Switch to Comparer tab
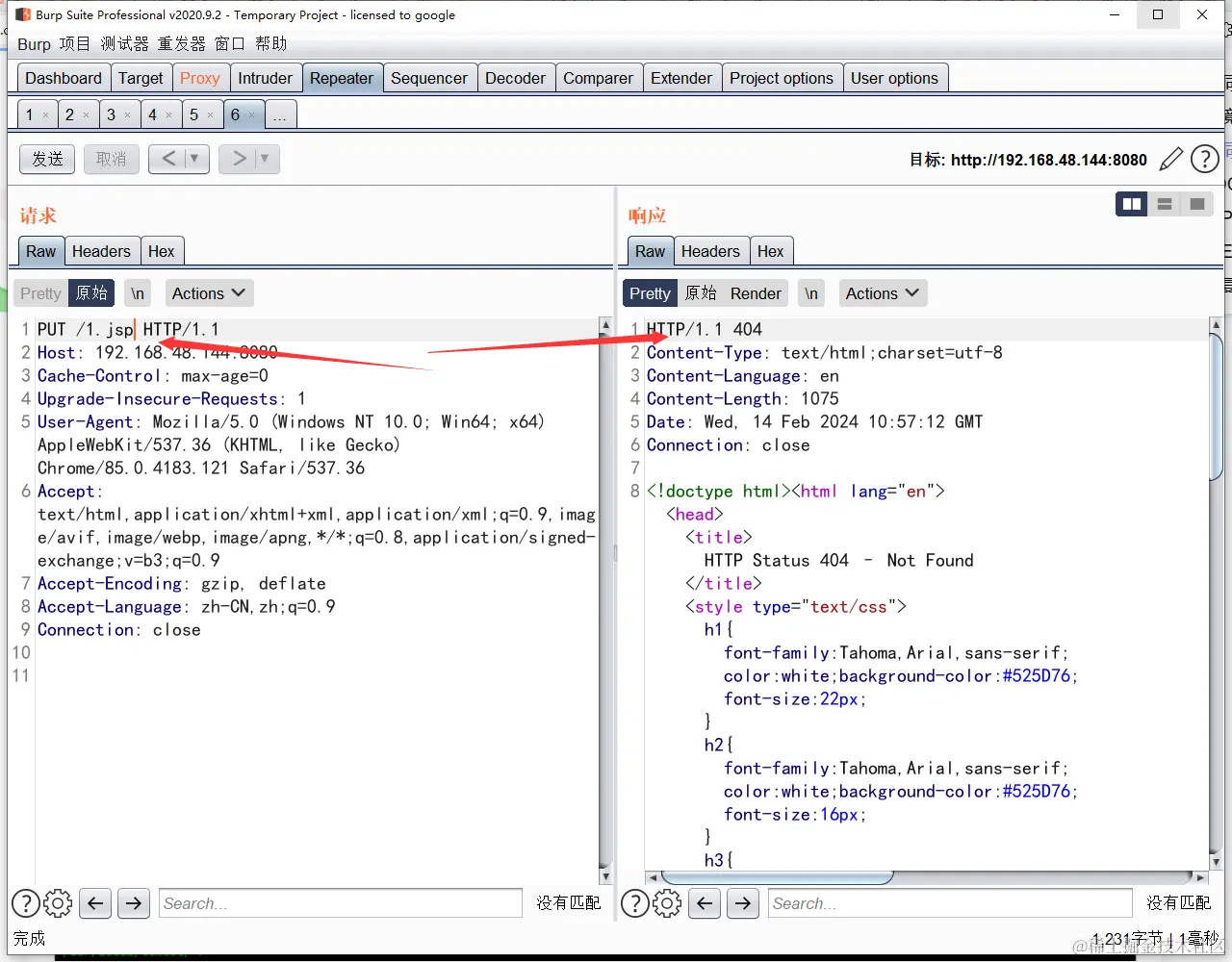The image size is (1232, 962). click(x=598, y=78)
